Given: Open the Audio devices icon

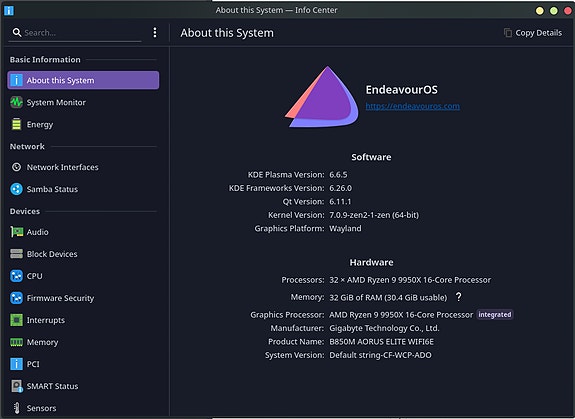Looking at the screenshot, I should tap(16, 232).
